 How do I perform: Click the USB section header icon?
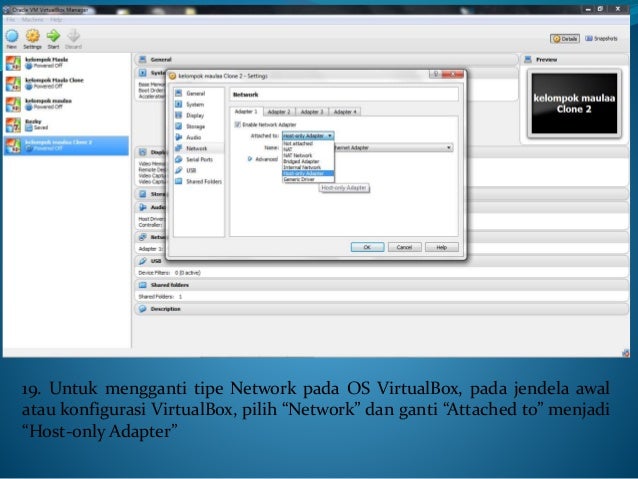coord(142,261)
